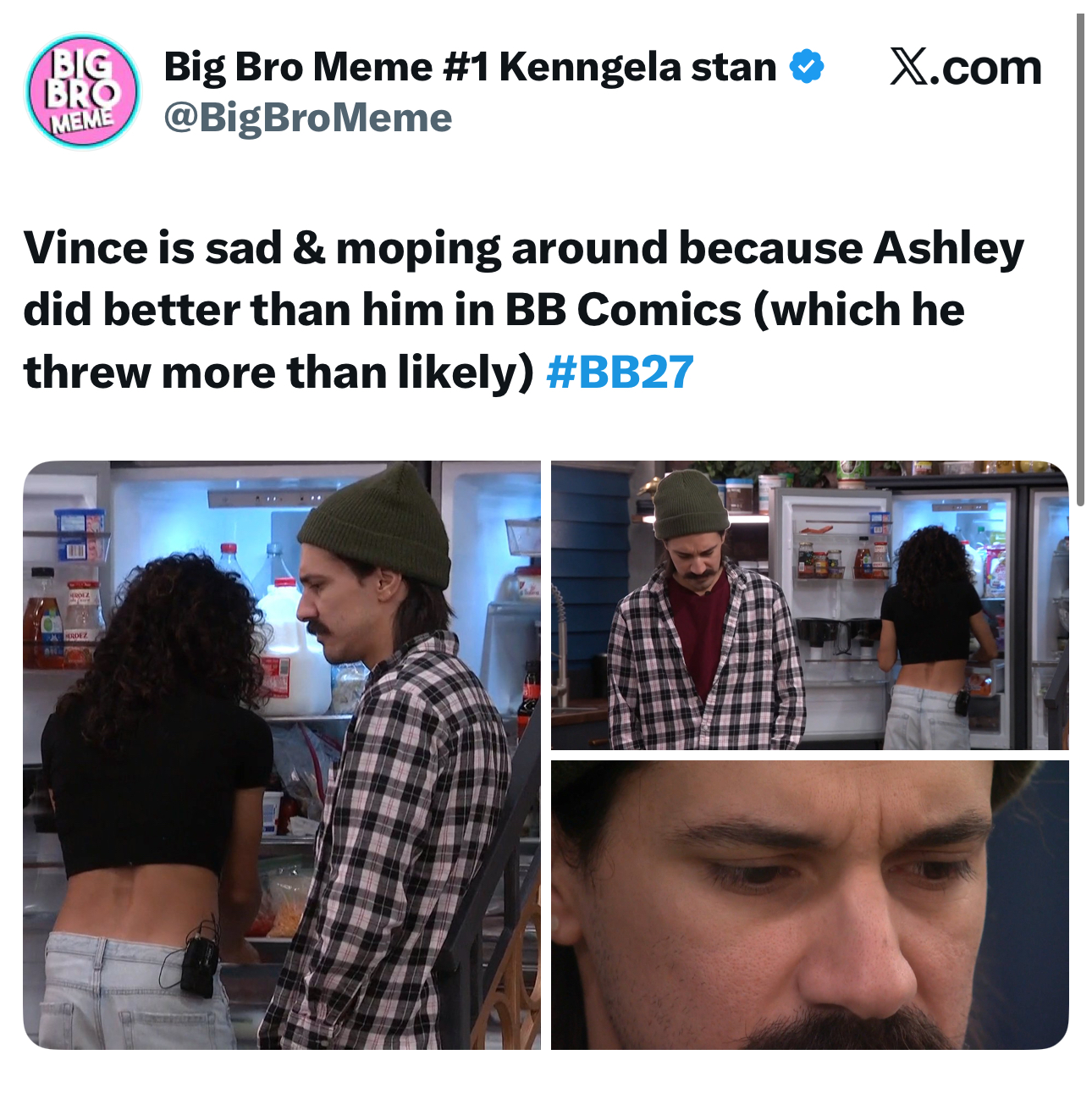Open the #BB27 hashtag link
This screenshot has width=1092, height=1110.
point(620,372)
